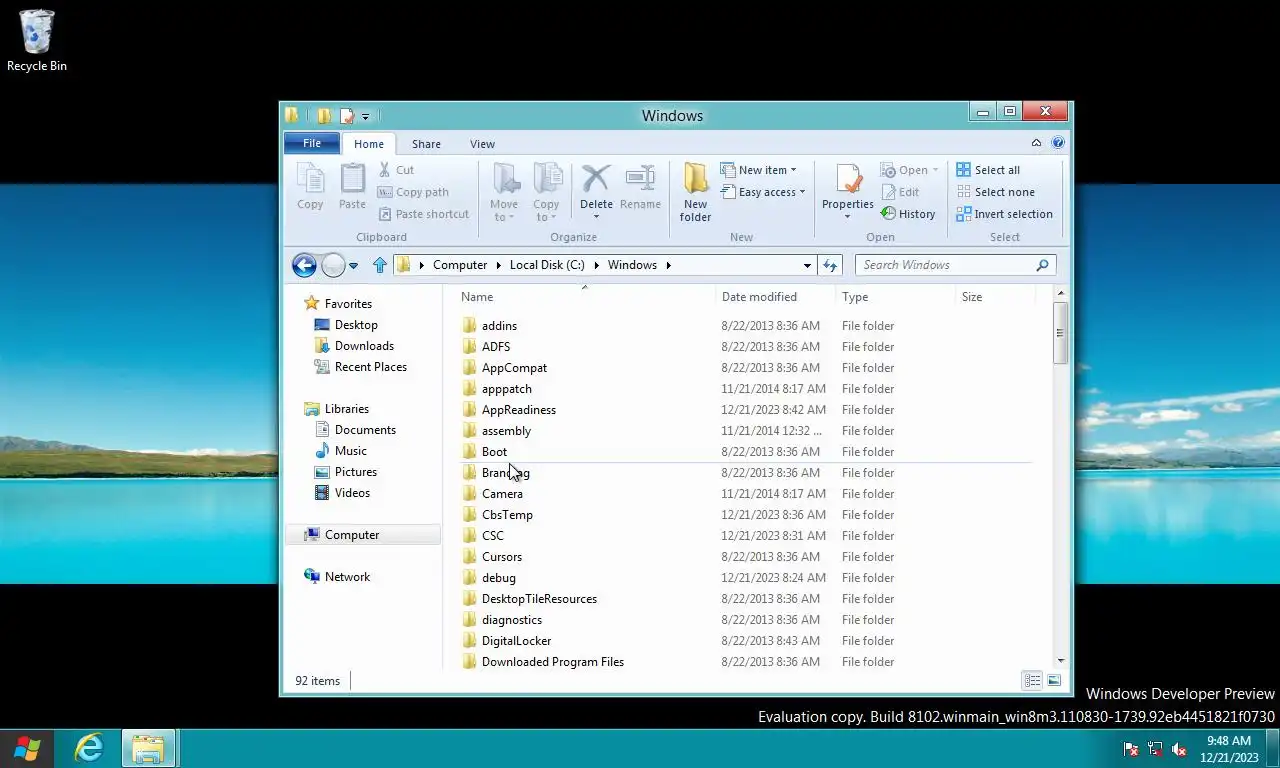The width and height of the screenshot is (1280, 768).
Task: Click the Copy ribbon icon
Action: pyautogui.click(x=310, y=188)
